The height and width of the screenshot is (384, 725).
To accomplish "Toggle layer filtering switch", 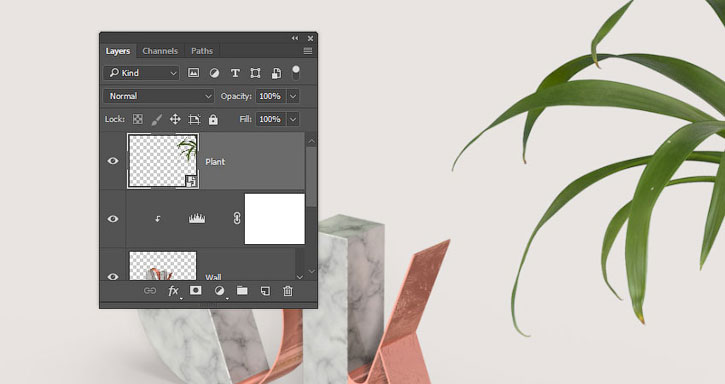I will coord(295,72).
